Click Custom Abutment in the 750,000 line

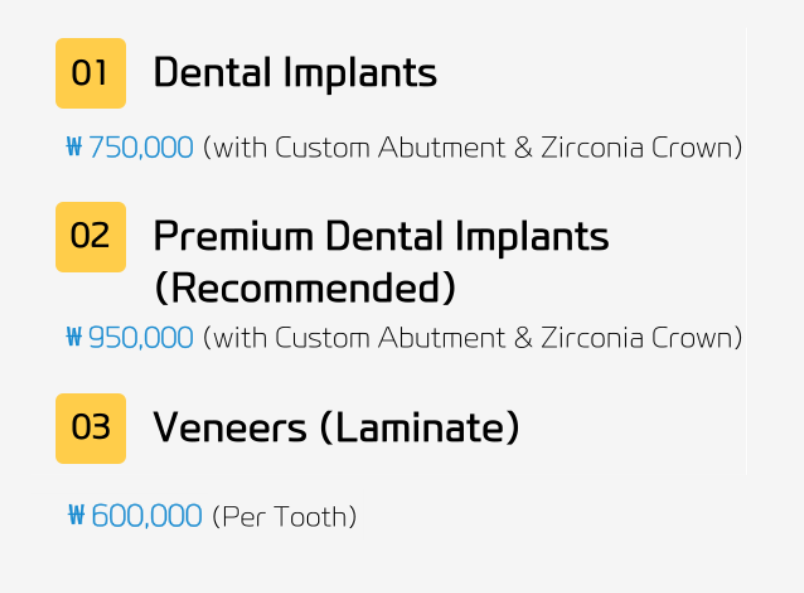[390, 148]
